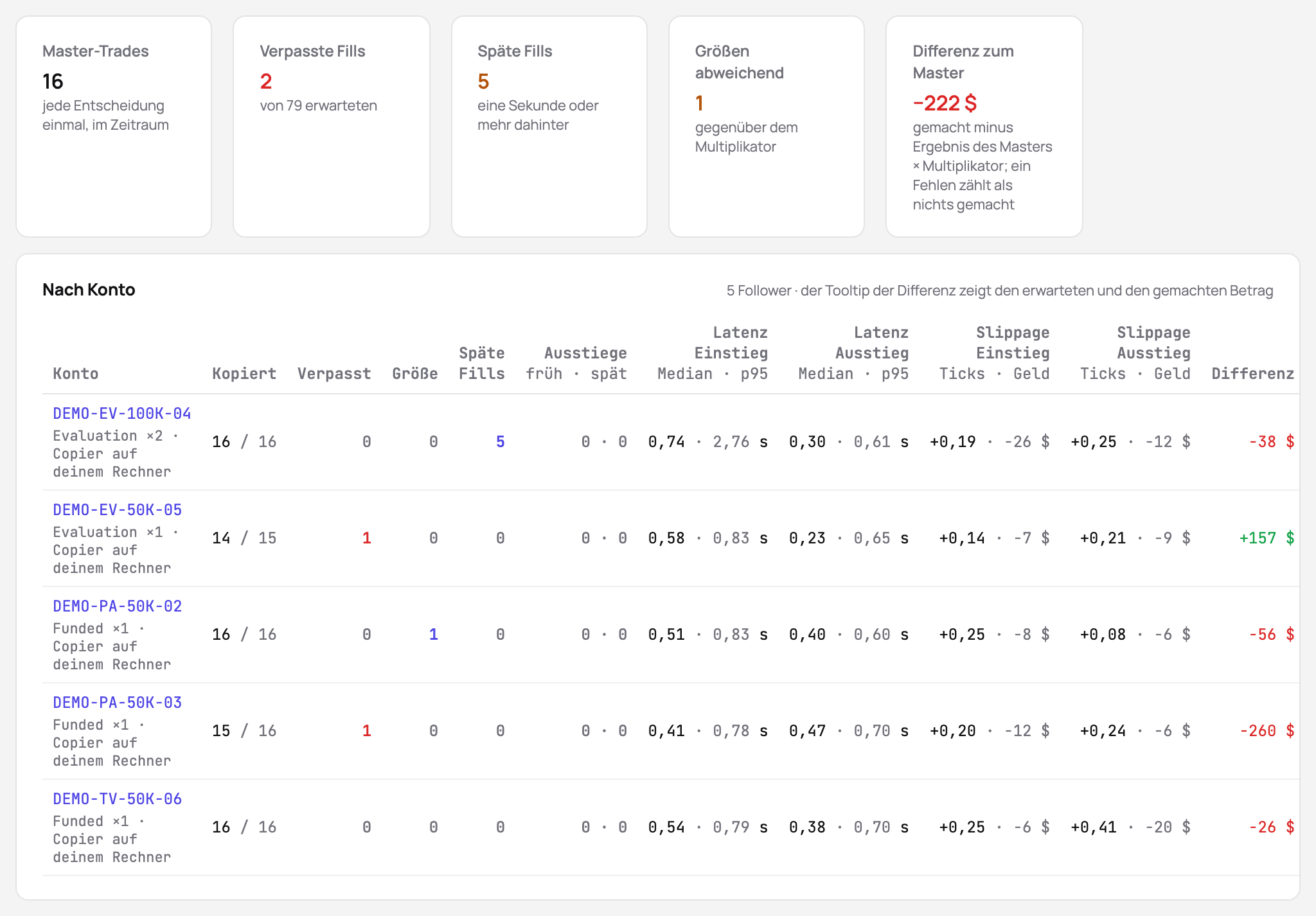Screen dimensions: 1316x916
Task: Select the Master-Trades summary card value 16
Action: pyautogui.click(x=53, y=82)
